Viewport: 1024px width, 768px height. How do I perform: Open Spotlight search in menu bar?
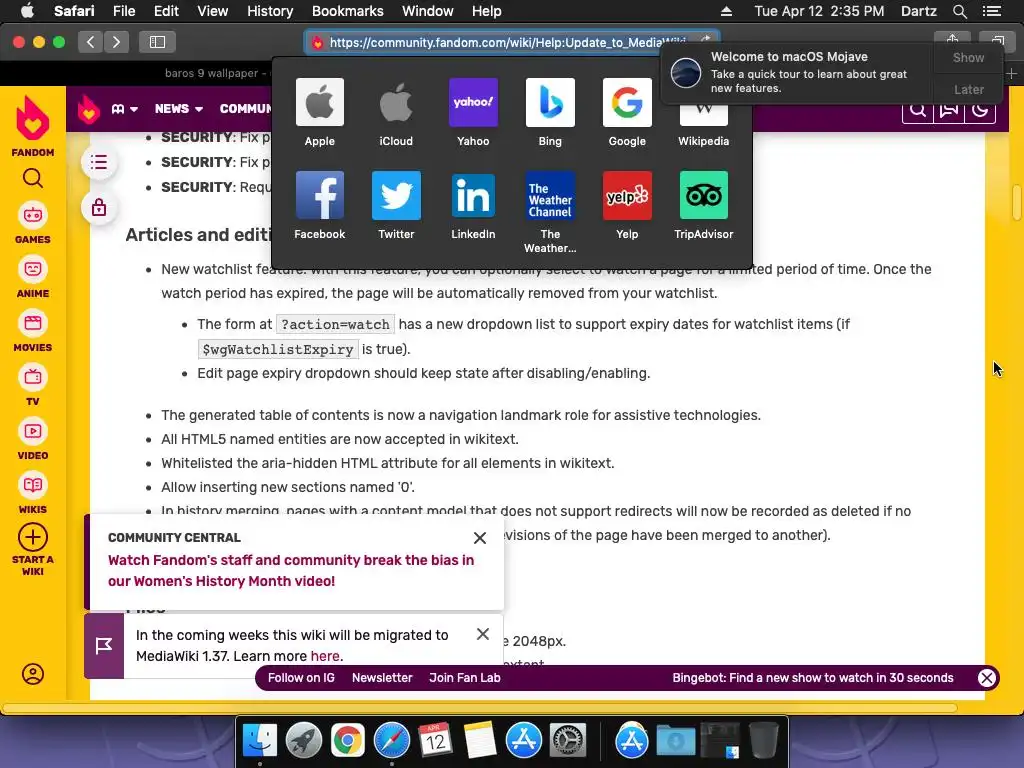(x=959, y=11)
